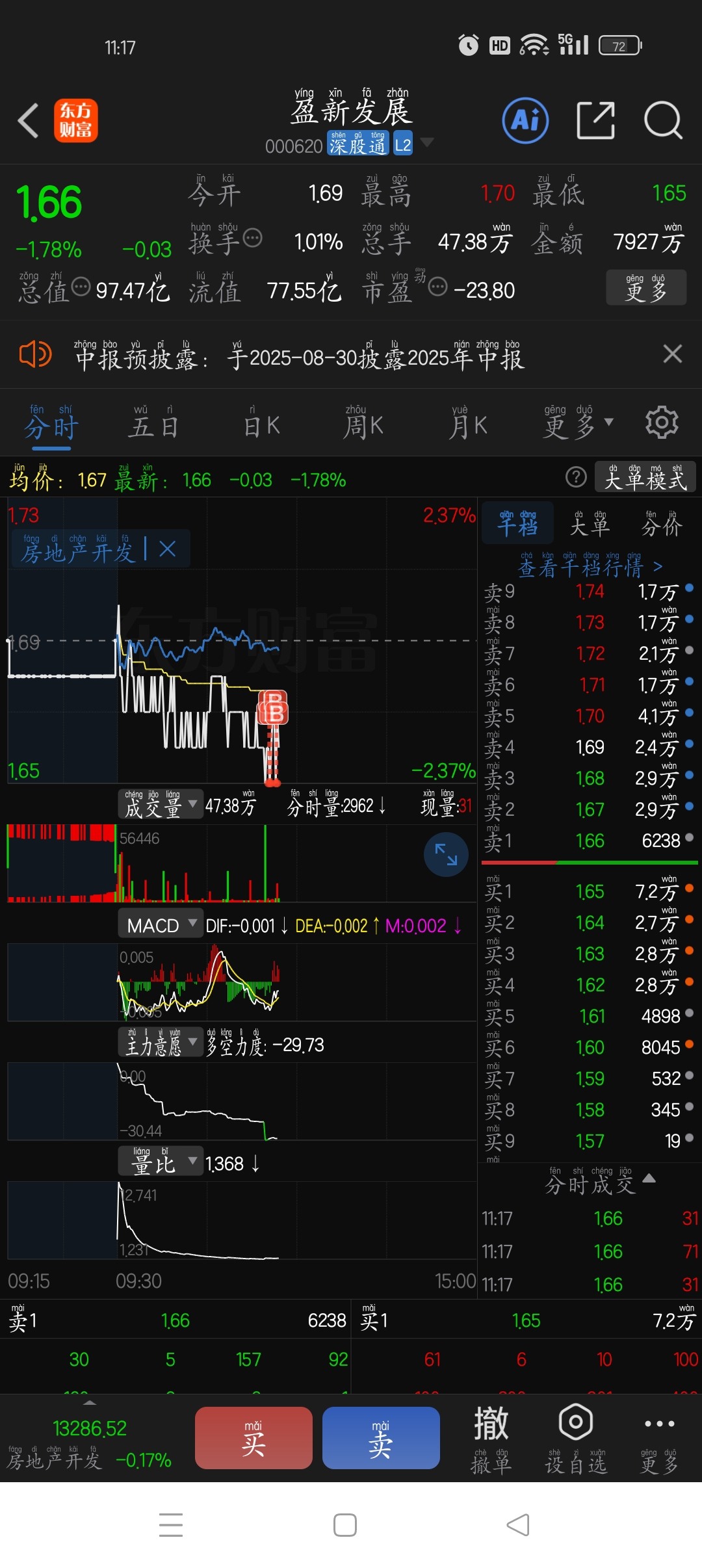This screenshot has width=702, height=1568.
Task: Tap the help question mark icon
Action: click(x=576, y=477)
